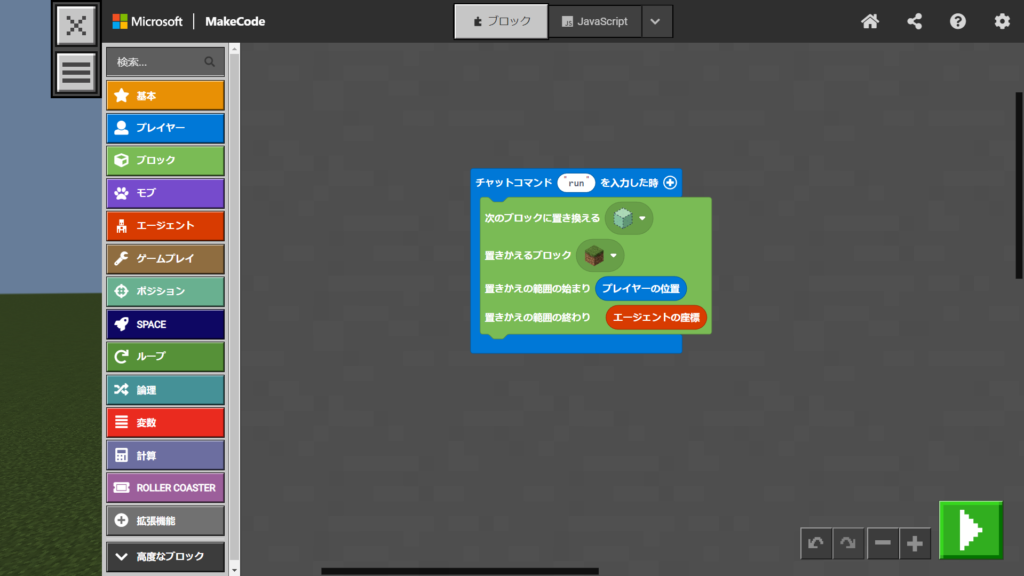1024x576 pixels.
Task: Zoom out the workspace with minus
Action: (883, 543)
